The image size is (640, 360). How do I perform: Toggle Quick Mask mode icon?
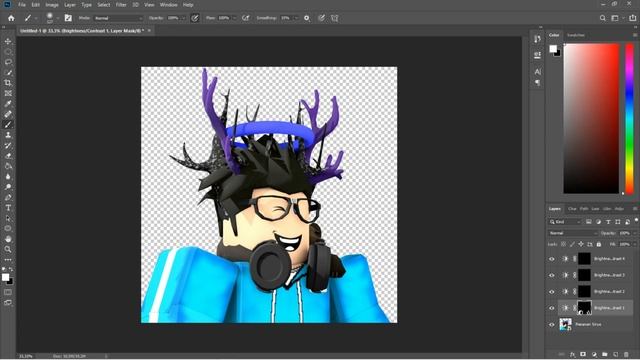point(8,292)
